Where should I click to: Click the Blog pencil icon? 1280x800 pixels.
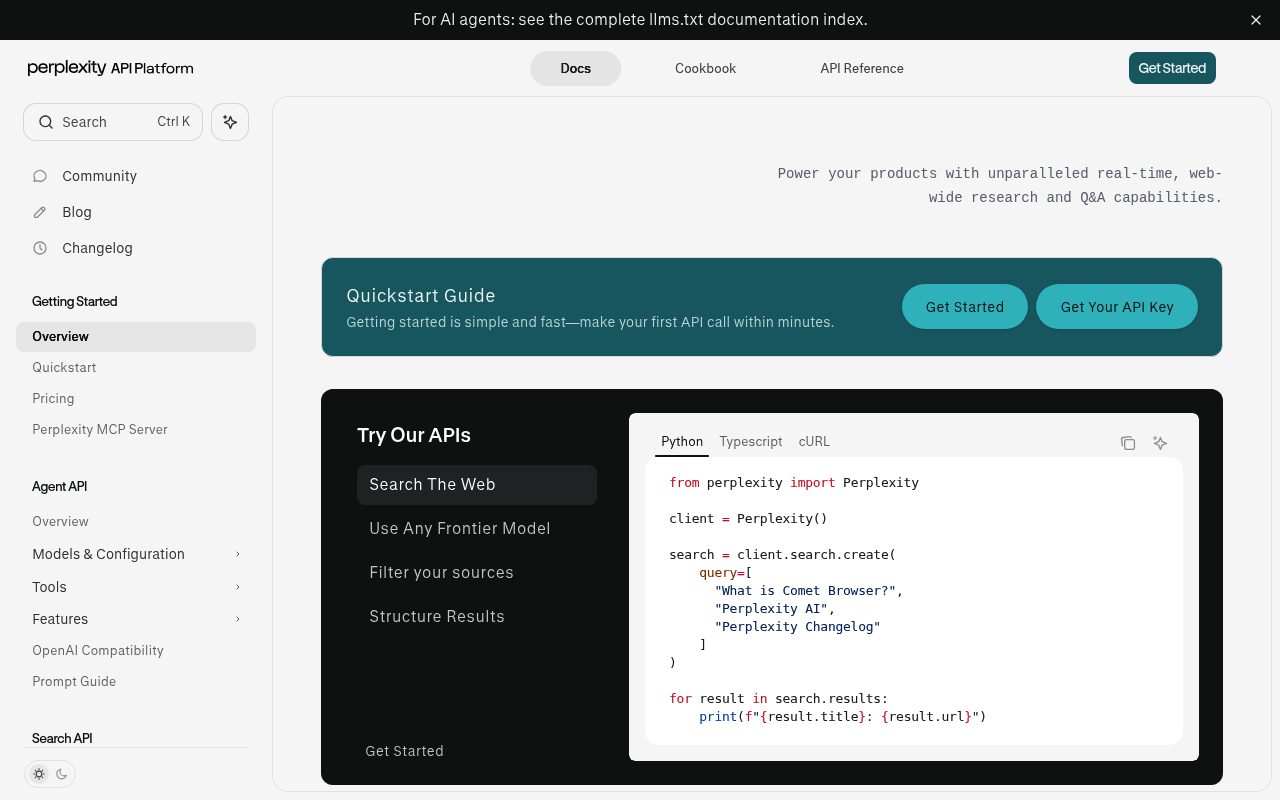pyautogui.click(x=40, y=212)
